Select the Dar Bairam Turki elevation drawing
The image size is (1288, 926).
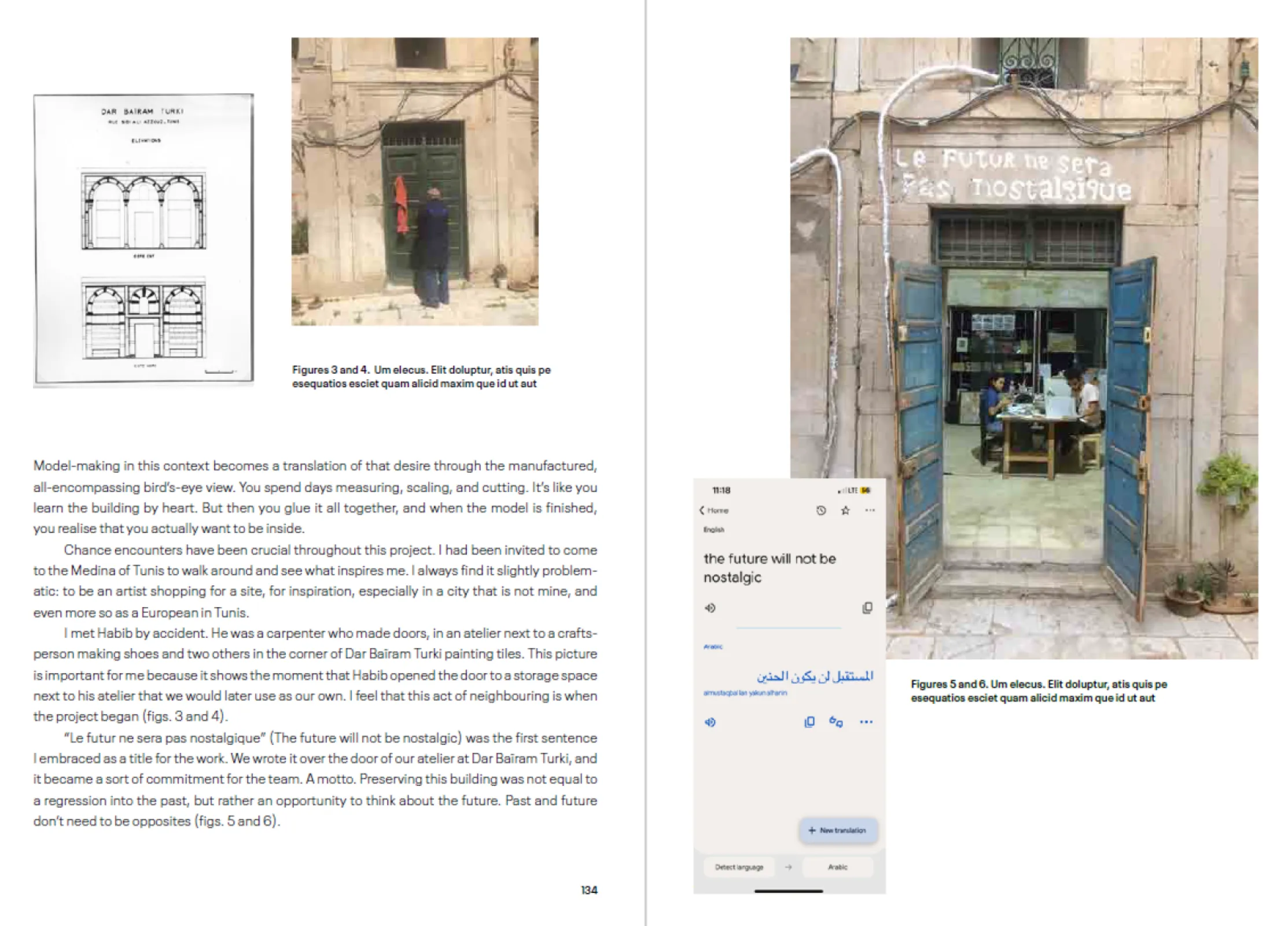click(143, 240)
